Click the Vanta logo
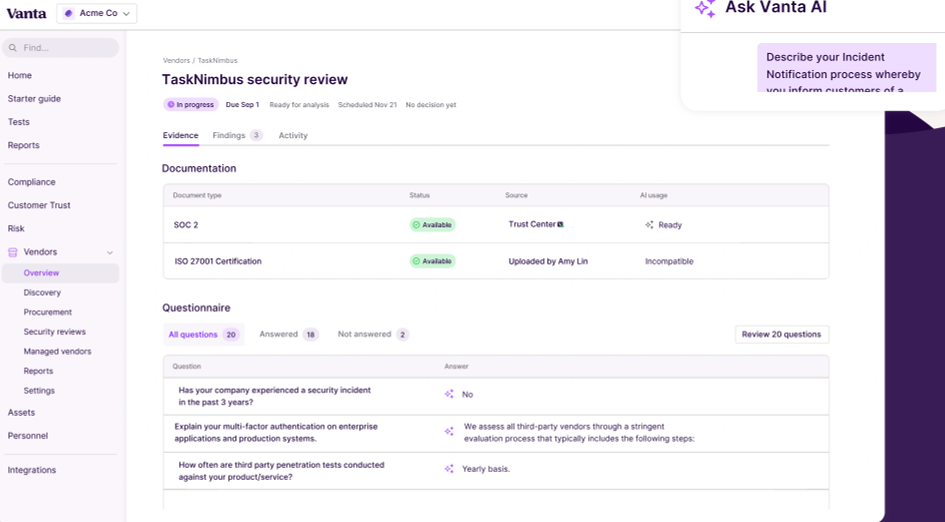The image size is (945, 522). point(25,13)
